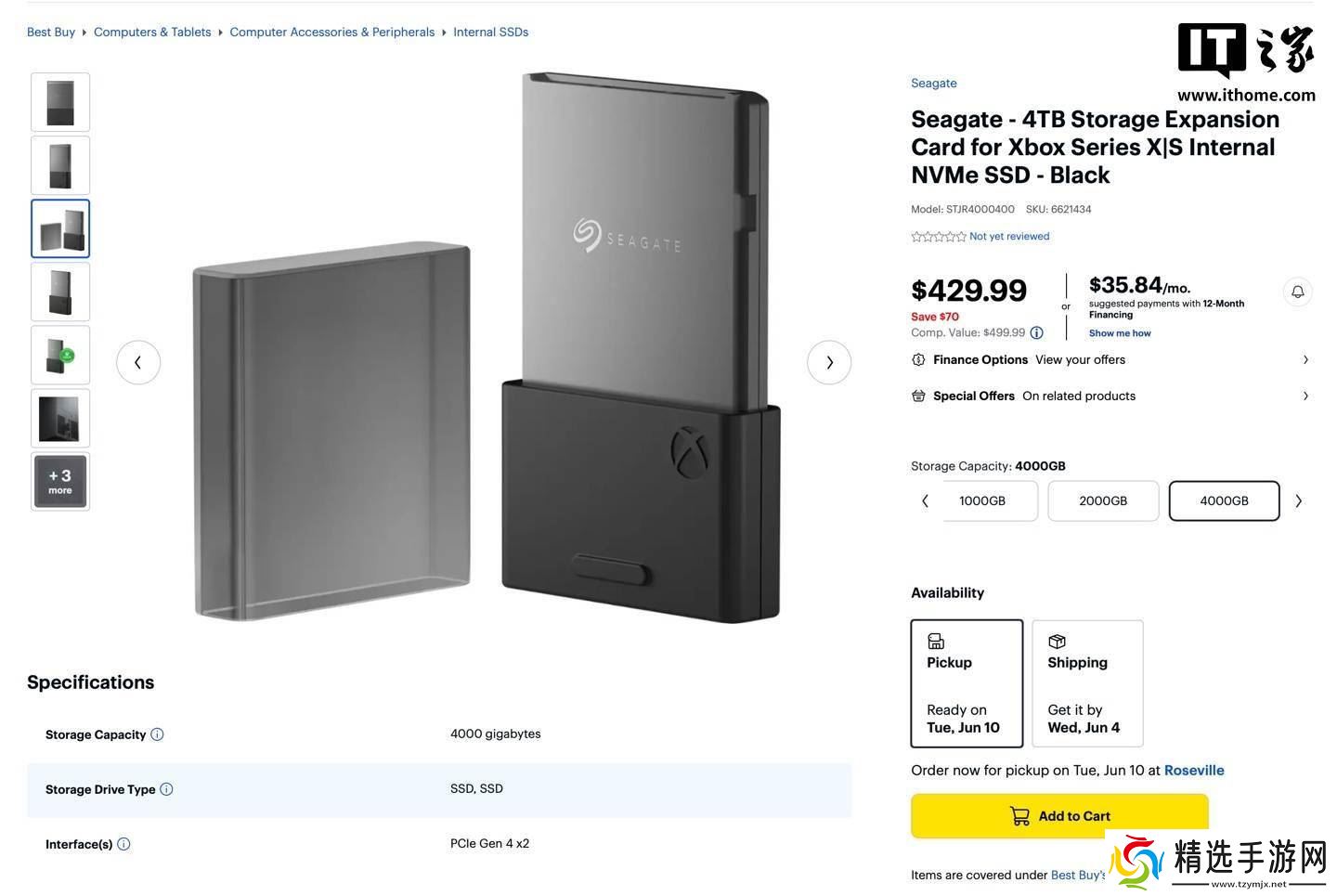Select the 1000GB storage capacity
Image resolution: width=1337 pixels, height=896 pixels.
982,500
